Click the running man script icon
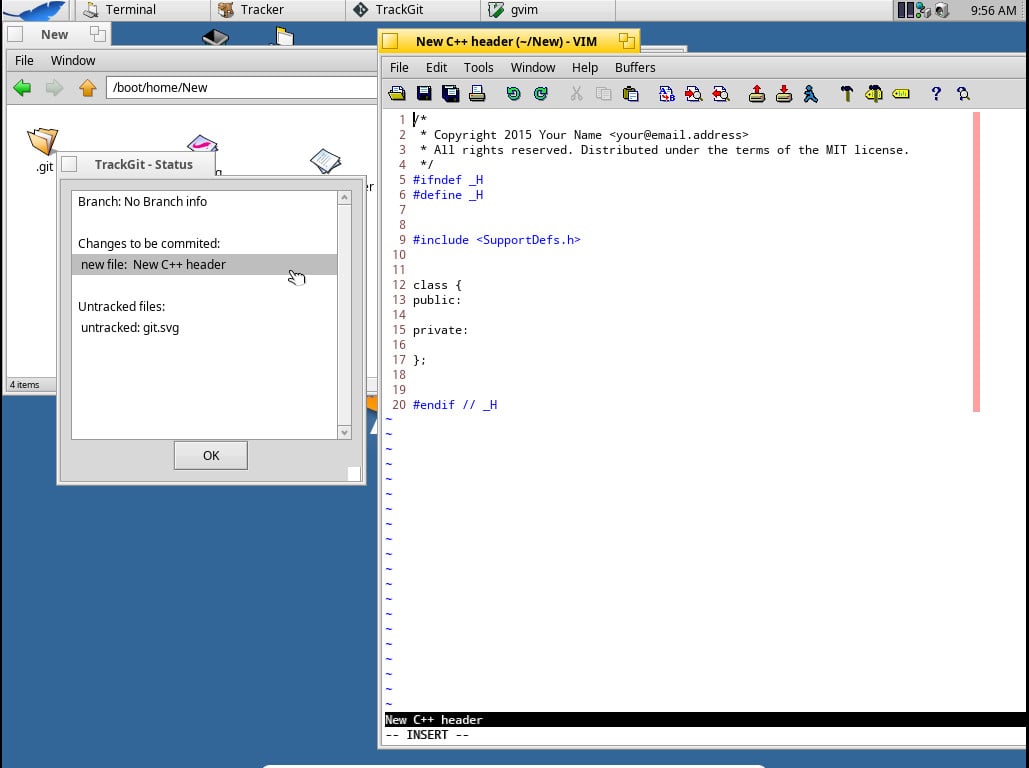Viewport: 1029px width, 768px height. [810, 94]
